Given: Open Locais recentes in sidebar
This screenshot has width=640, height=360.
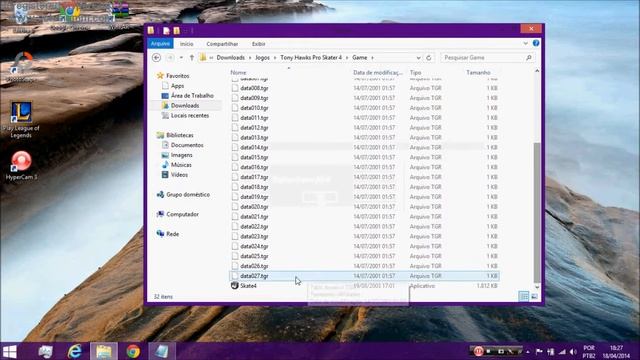Looking at the screenshot, I should 190,116.
